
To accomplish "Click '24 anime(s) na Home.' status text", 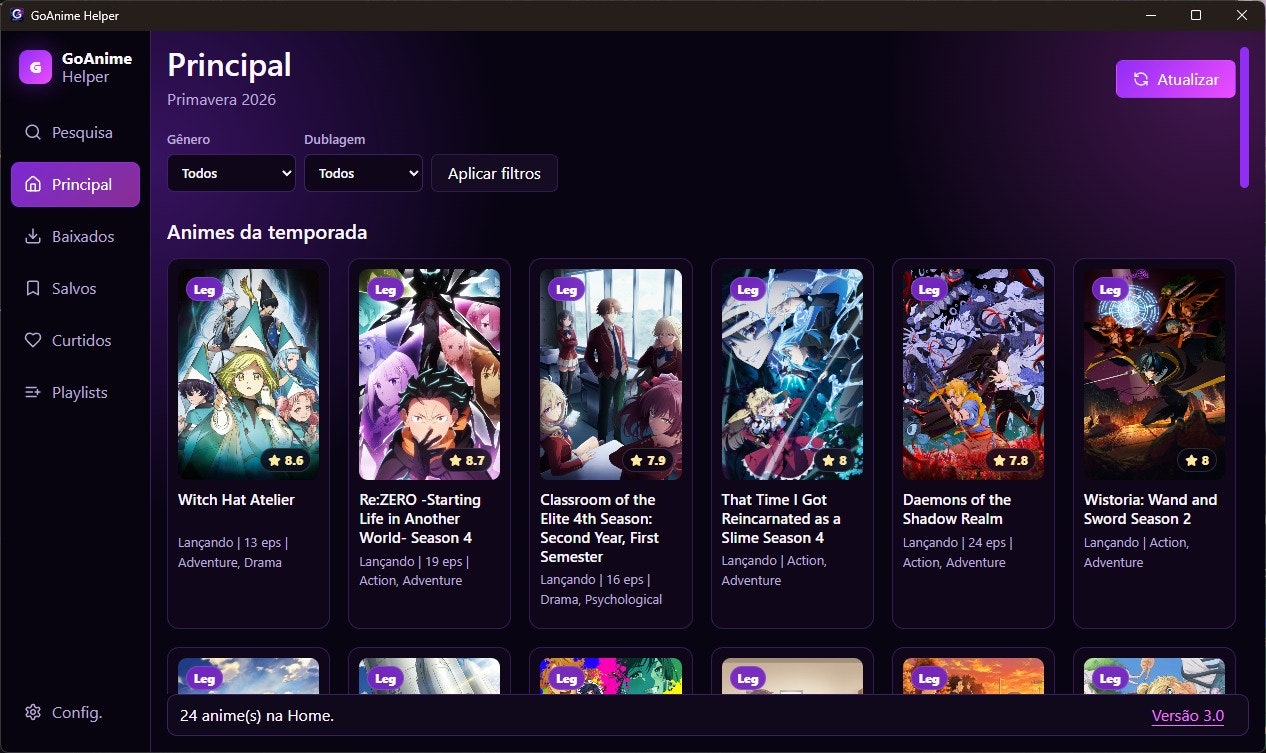I will (257, 715).
